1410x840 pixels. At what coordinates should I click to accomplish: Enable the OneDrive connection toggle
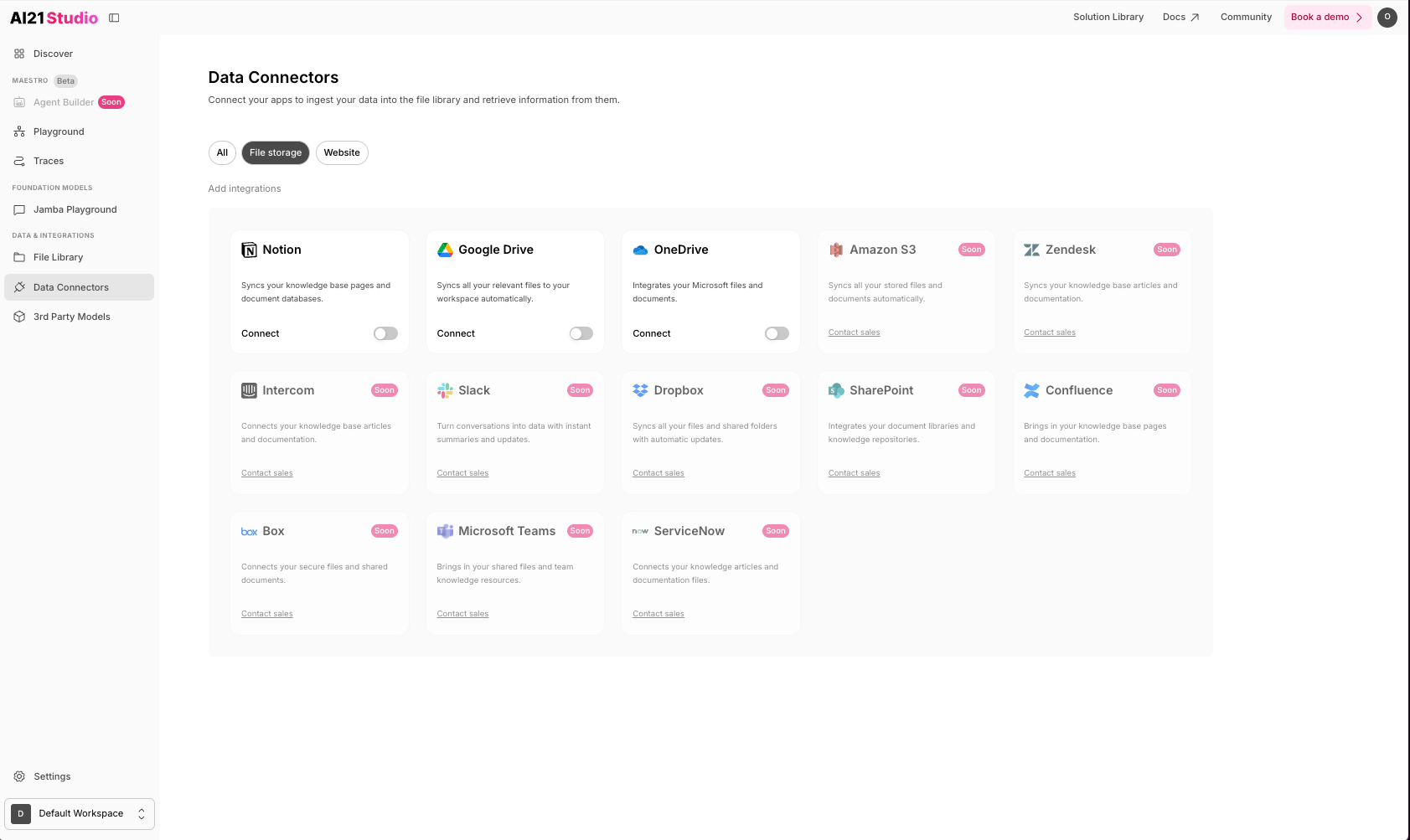776,332
